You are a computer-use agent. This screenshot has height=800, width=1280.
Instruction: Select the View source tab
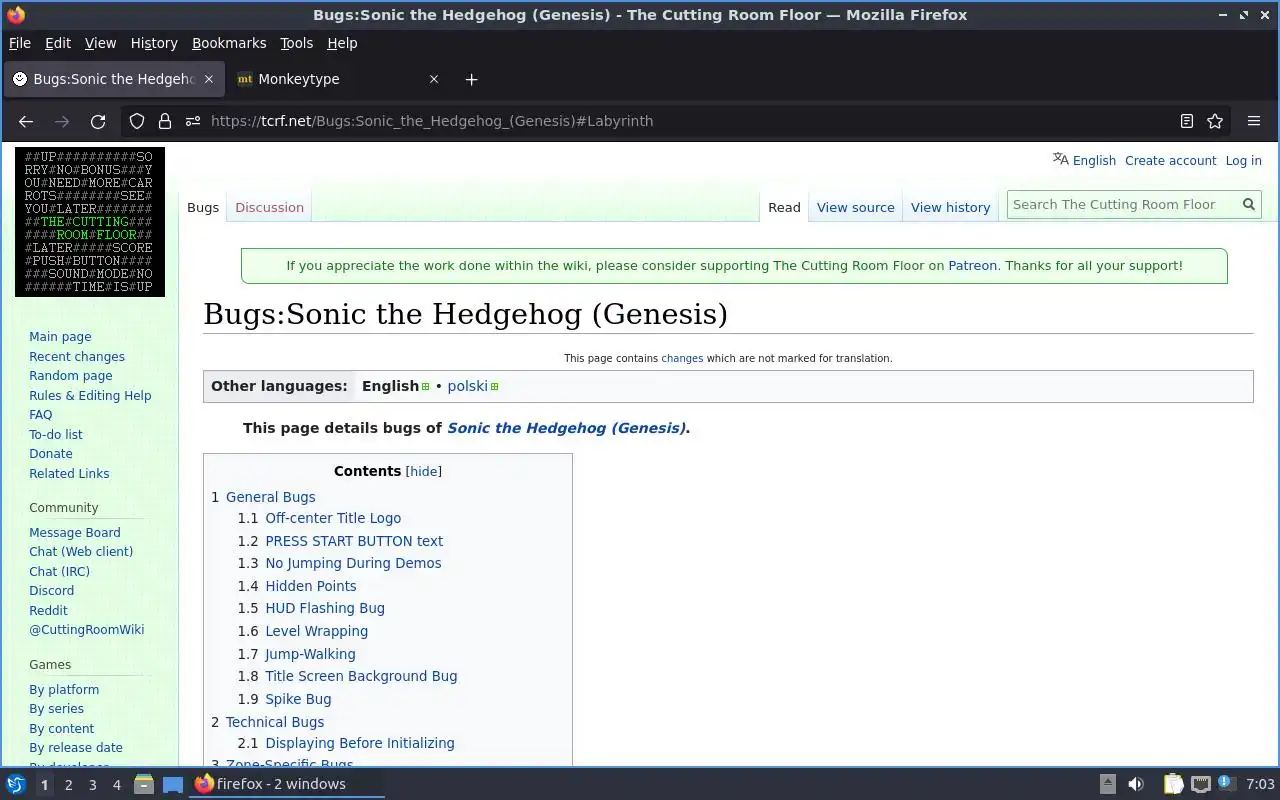[x=856, y=207]
